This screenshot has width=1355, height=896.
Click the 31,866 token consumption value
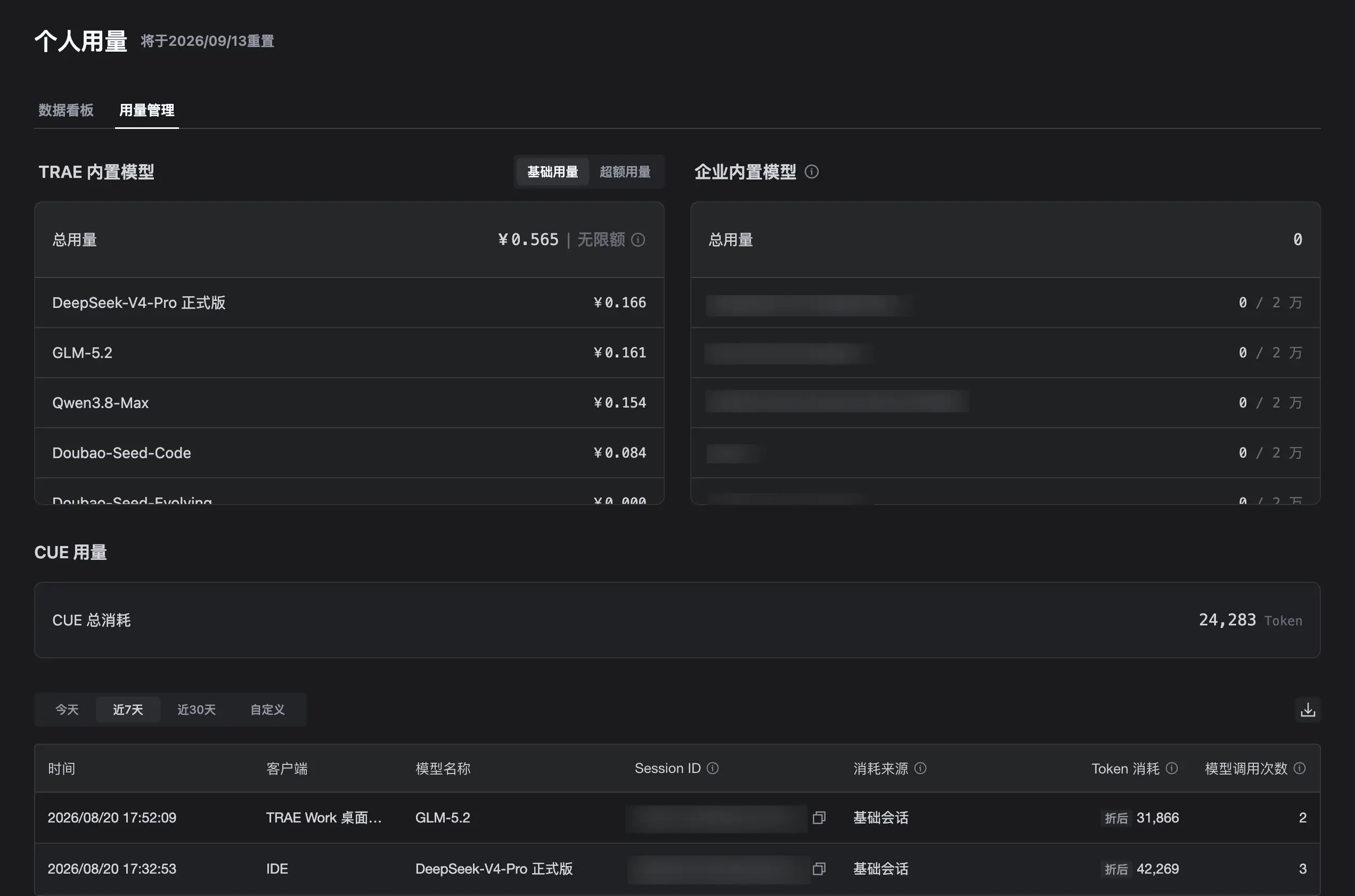[1157, 818]
